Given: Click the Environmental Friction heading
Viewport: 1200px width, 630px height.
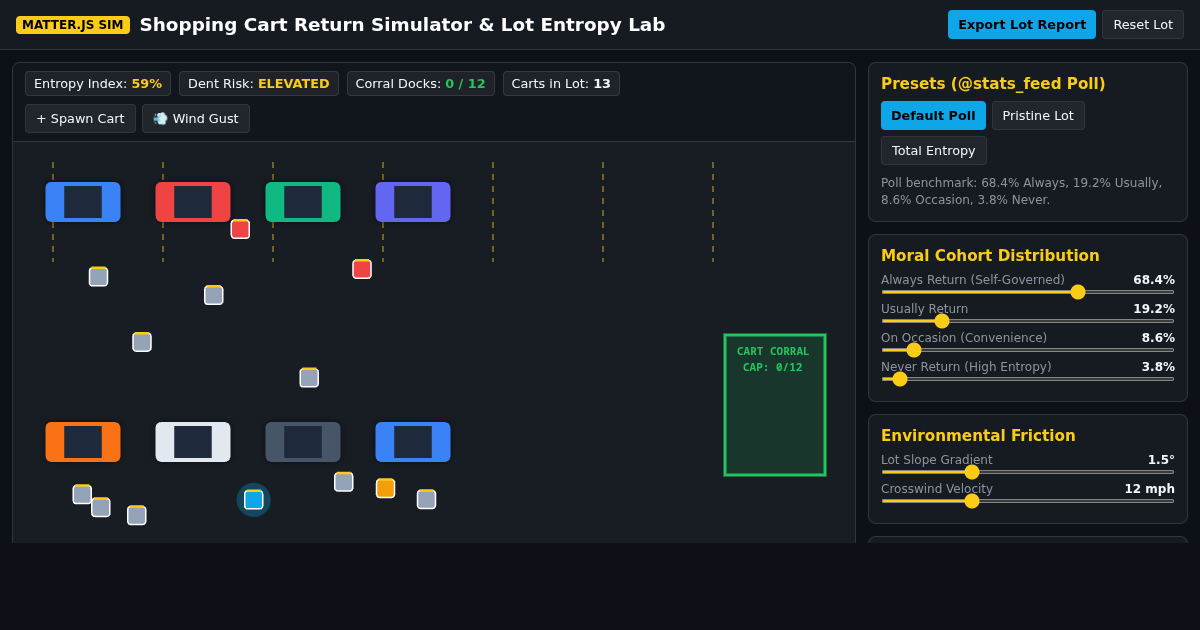Looking at the screenshot, I should click(x=978, y=436).
